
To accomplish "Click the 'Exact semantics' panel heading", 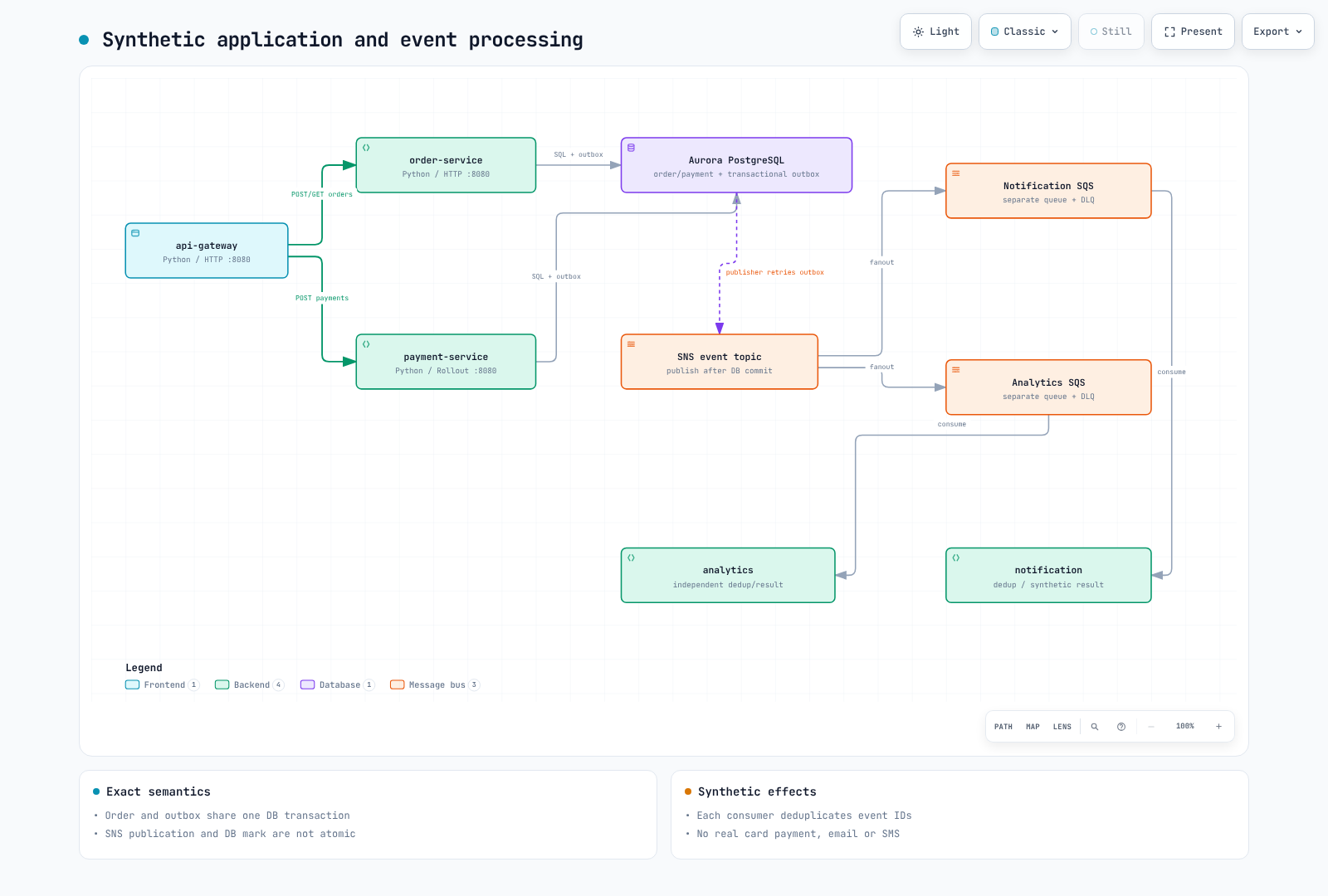I will tap(159, 792).
